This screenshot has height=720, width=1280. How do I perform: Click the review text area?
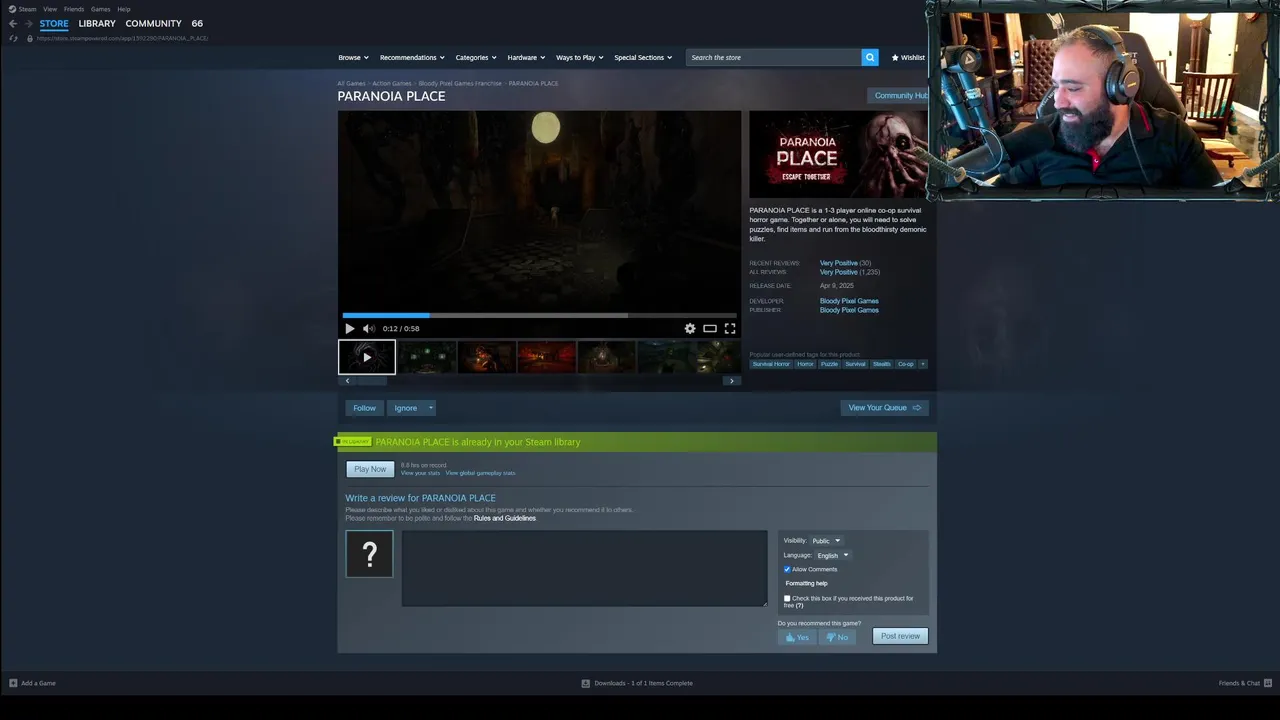point(584,568)
